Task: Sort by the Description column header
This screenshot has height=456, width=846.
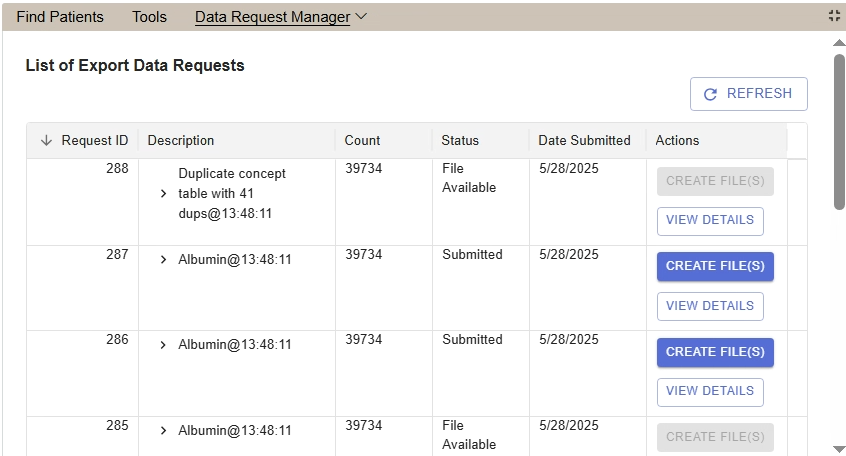Action: tap(181, 141)
